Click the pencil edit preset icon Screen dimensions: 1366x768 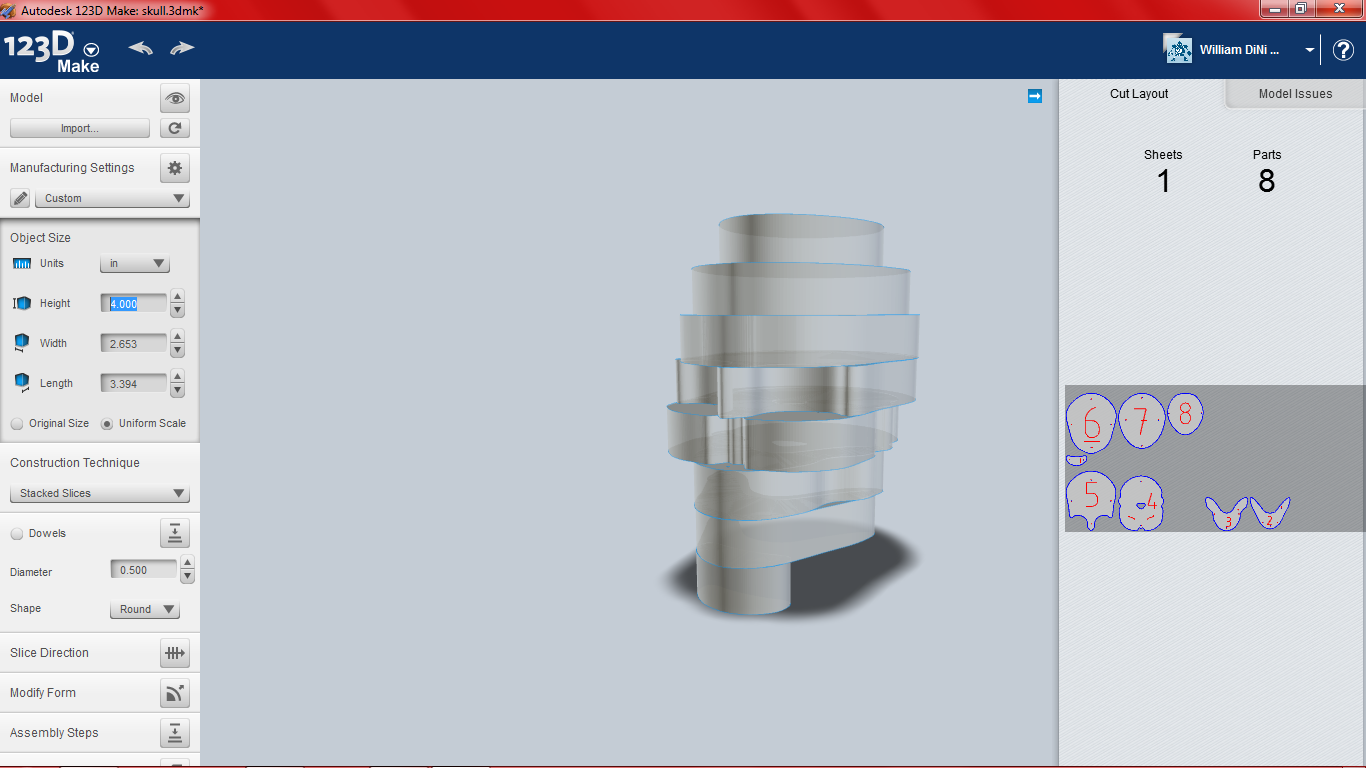(x=20, y=198)
